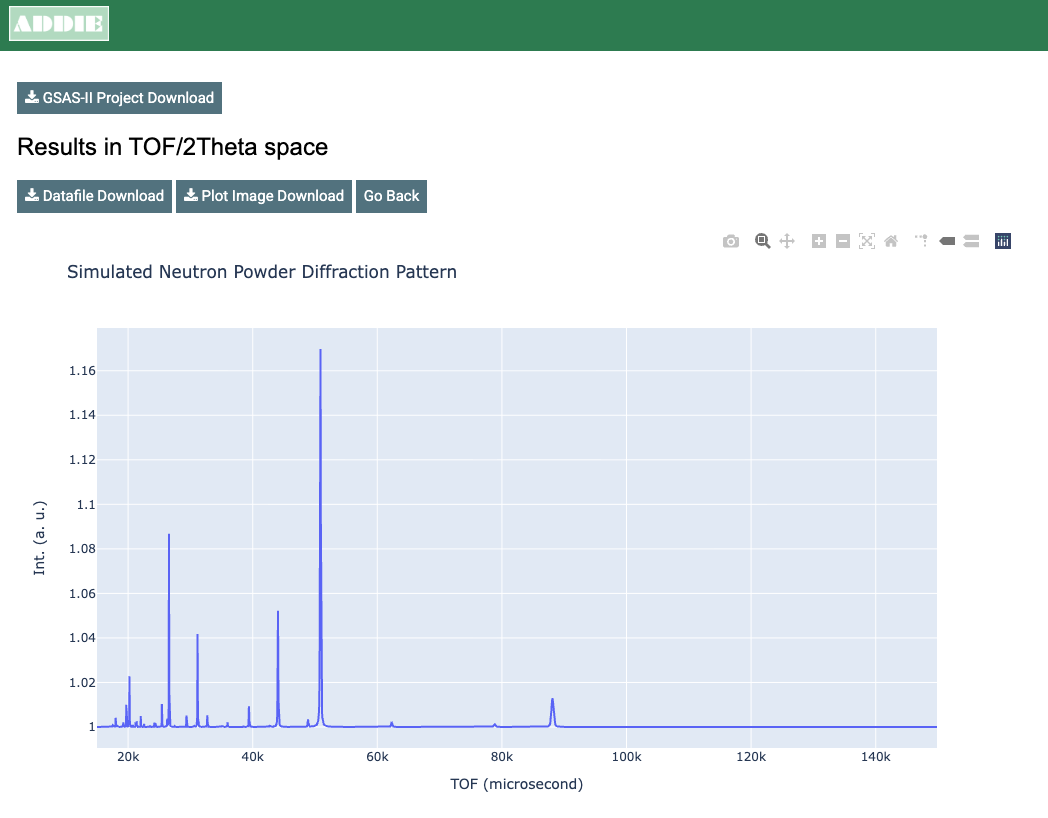
Task: Toggle spike lines on the chart
Action: (921, 241)
